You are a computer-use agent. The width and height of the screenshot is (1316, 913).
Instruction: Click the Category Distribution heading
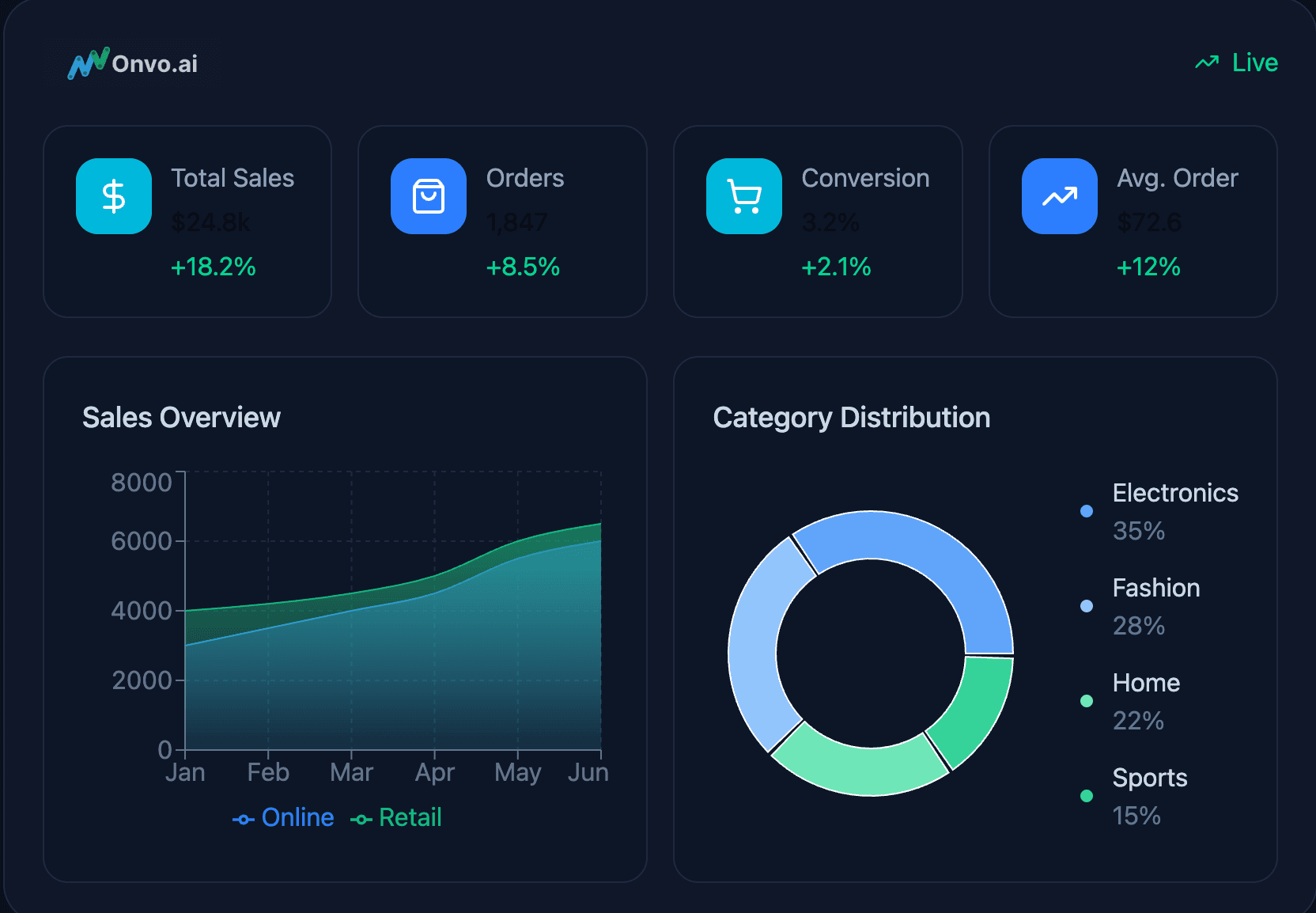(851, 417)
